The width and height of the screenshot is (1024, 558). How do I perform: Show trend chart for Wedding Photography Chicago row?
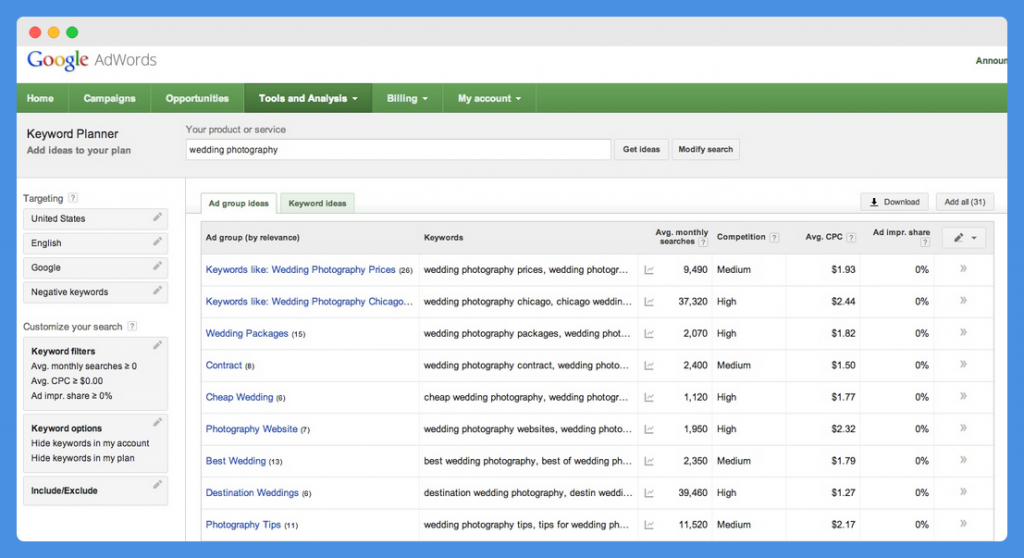point(649,302)
